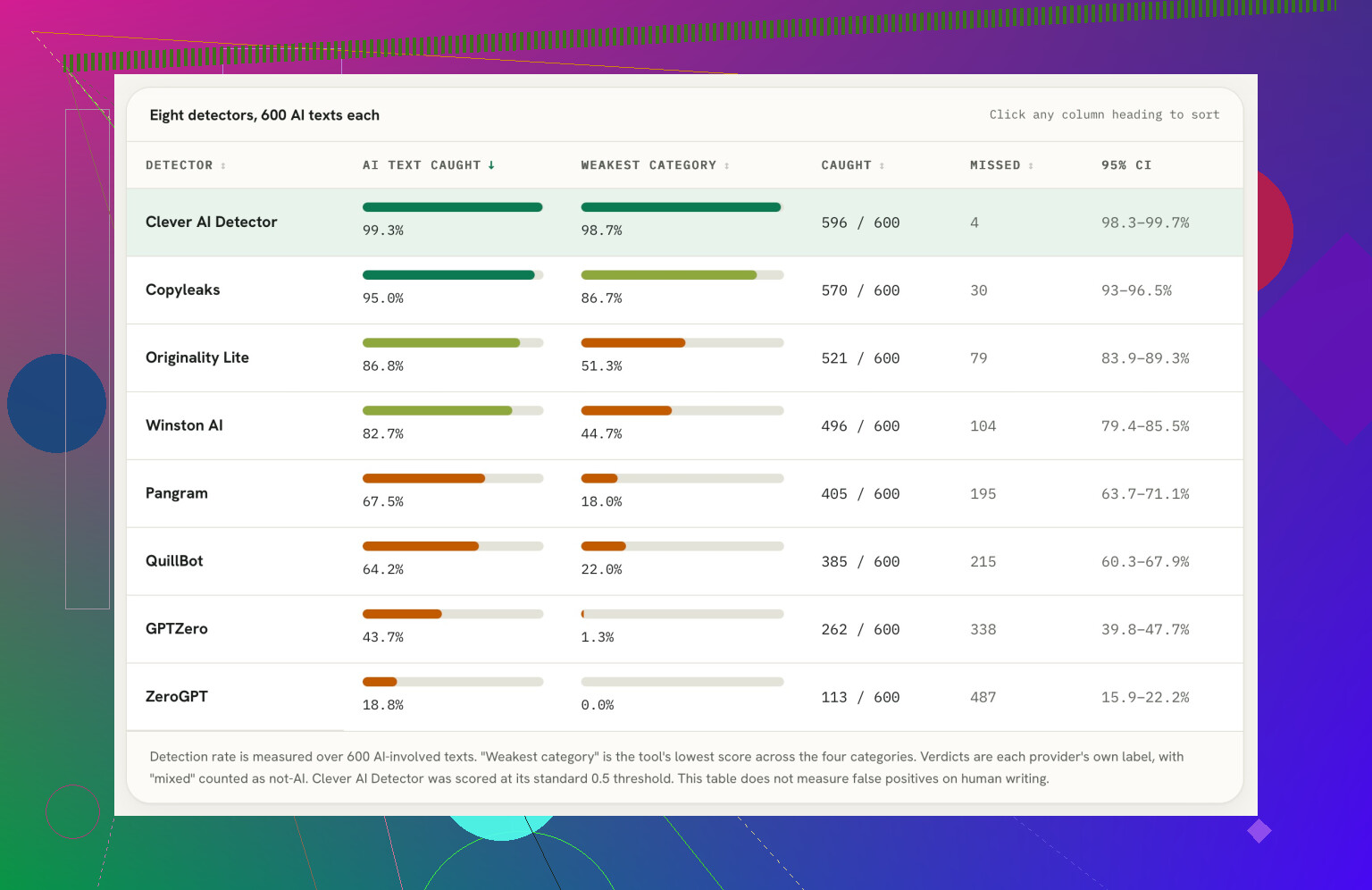The image size is (1372, 890).
Task: Select the Winston AI detector name
Action: (x=184, y=425)
